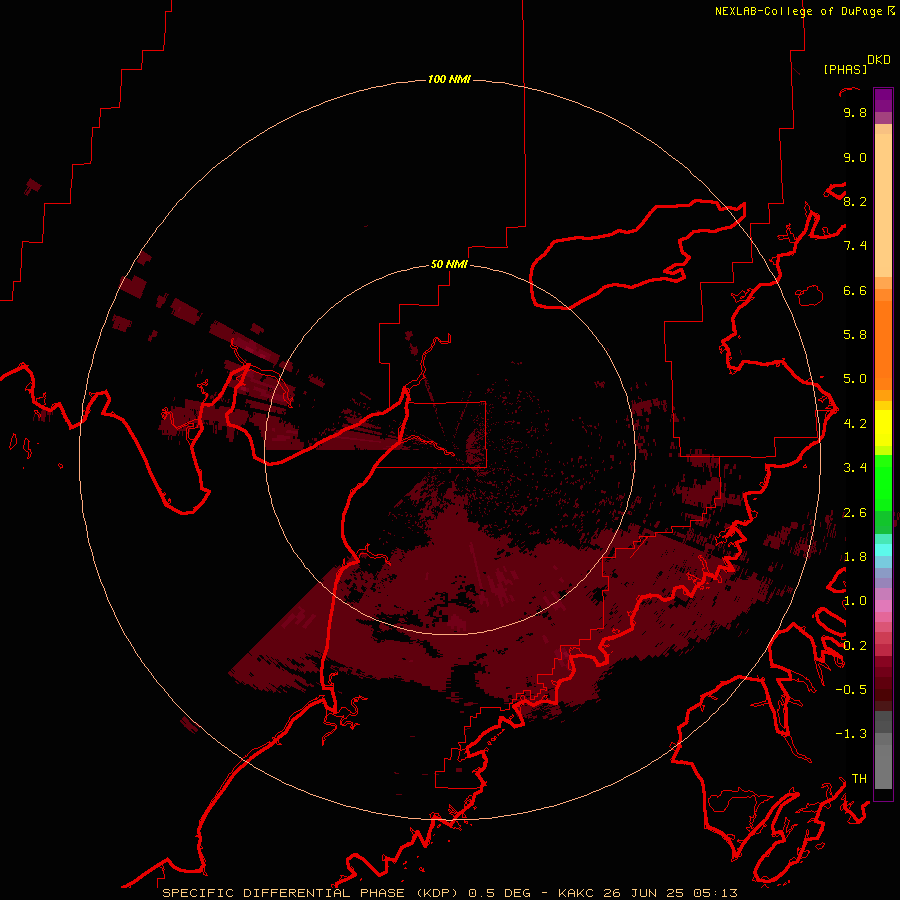Select the -1.3 scale value

tap(851, 734)
